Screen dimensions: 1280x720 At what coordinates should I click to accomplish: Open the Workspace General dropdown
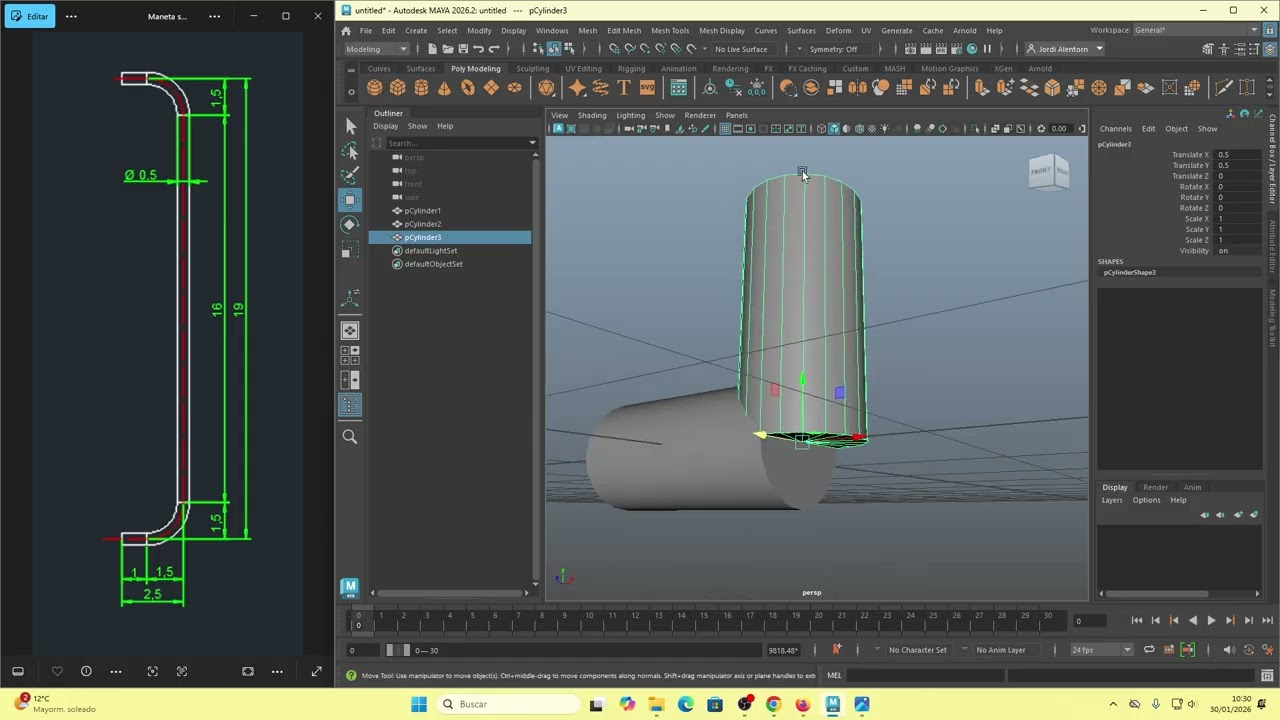(1194, 30)
